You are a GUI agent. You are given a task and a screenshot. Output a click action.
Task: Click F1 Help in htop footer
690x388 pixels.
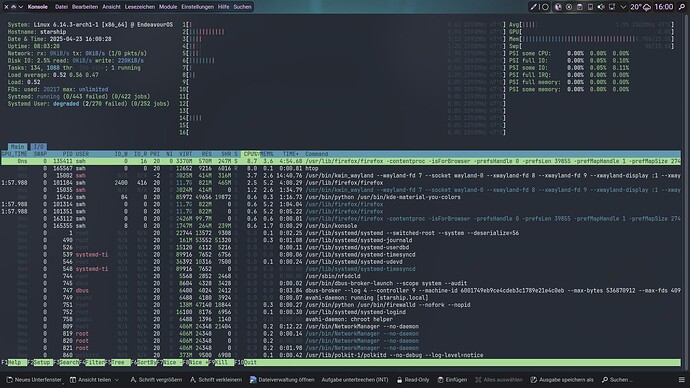point(14,362)
